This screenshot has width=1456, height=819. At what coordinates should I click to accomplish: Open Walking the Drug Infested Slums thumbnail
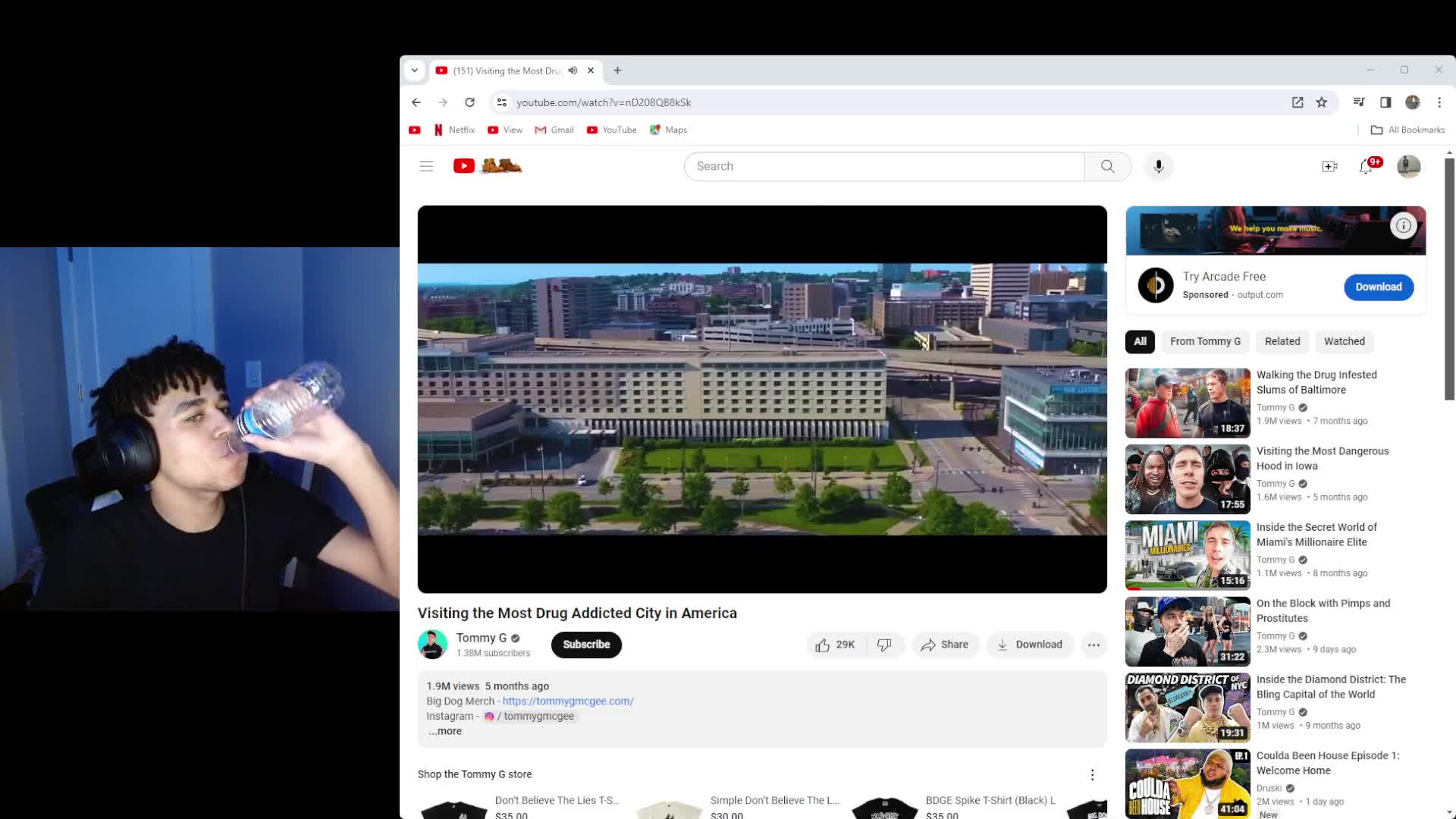click(x=1188, y=403)
